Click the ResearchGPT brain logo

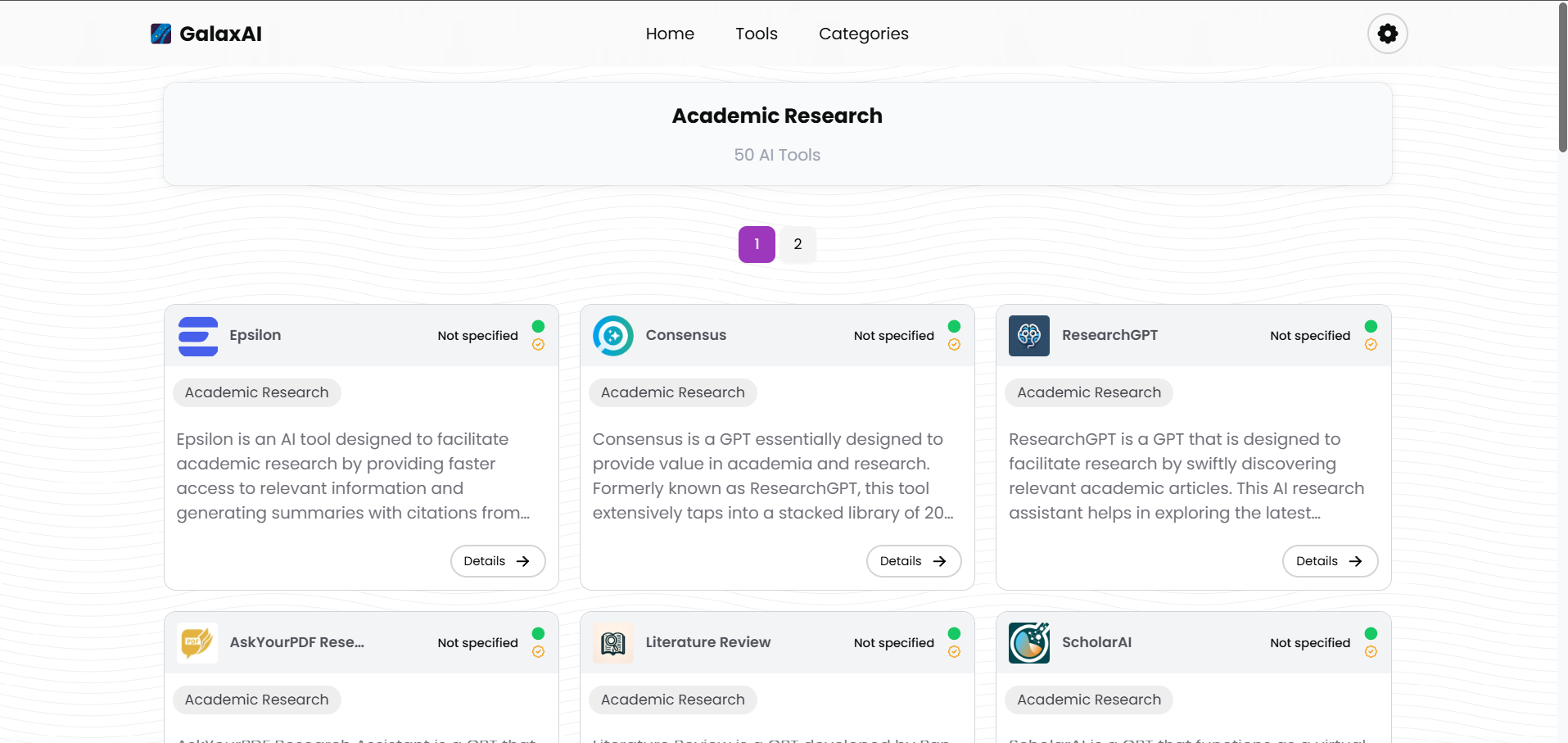tap(1029, 336)
